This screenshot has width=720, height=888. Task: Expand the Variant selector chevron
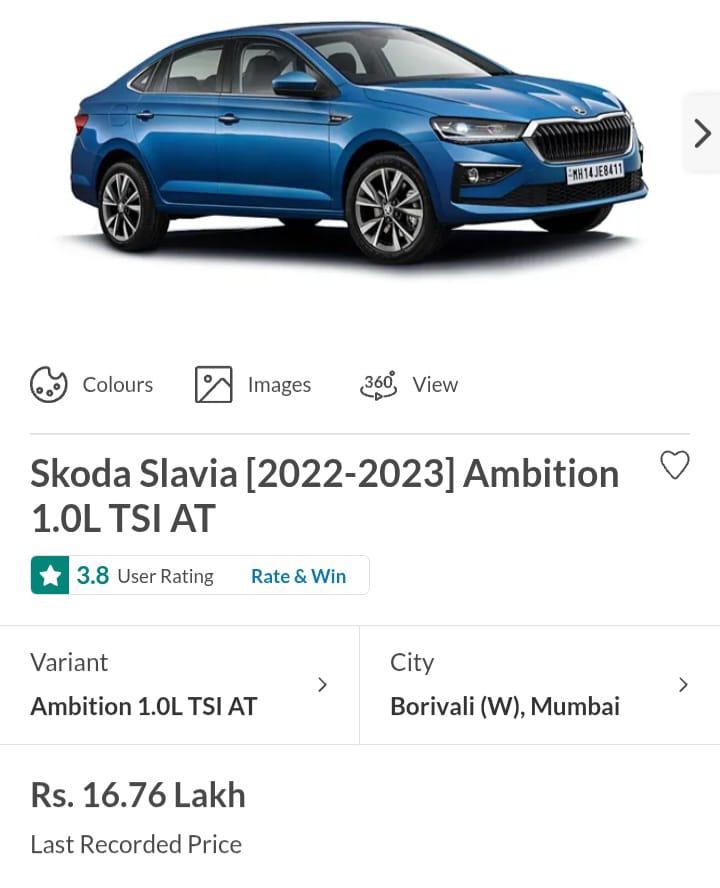pos(322,685)
